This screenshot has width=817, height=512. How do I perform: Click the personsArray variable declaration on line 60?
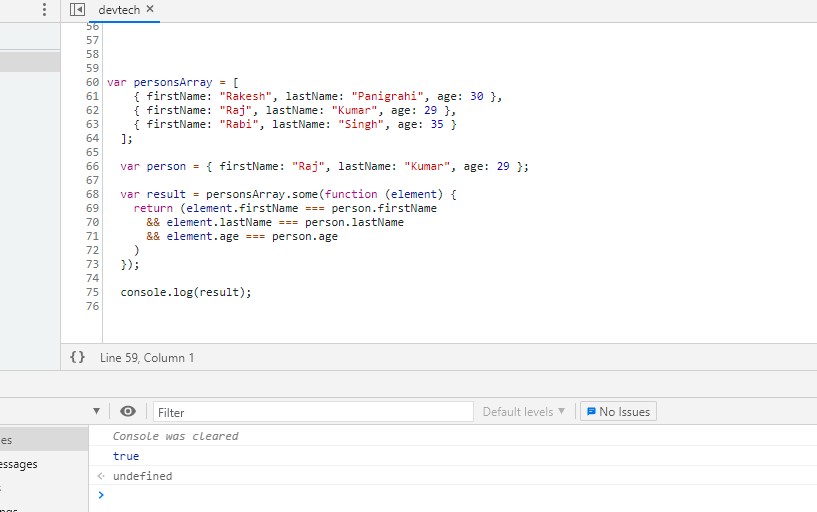[173, 82]
